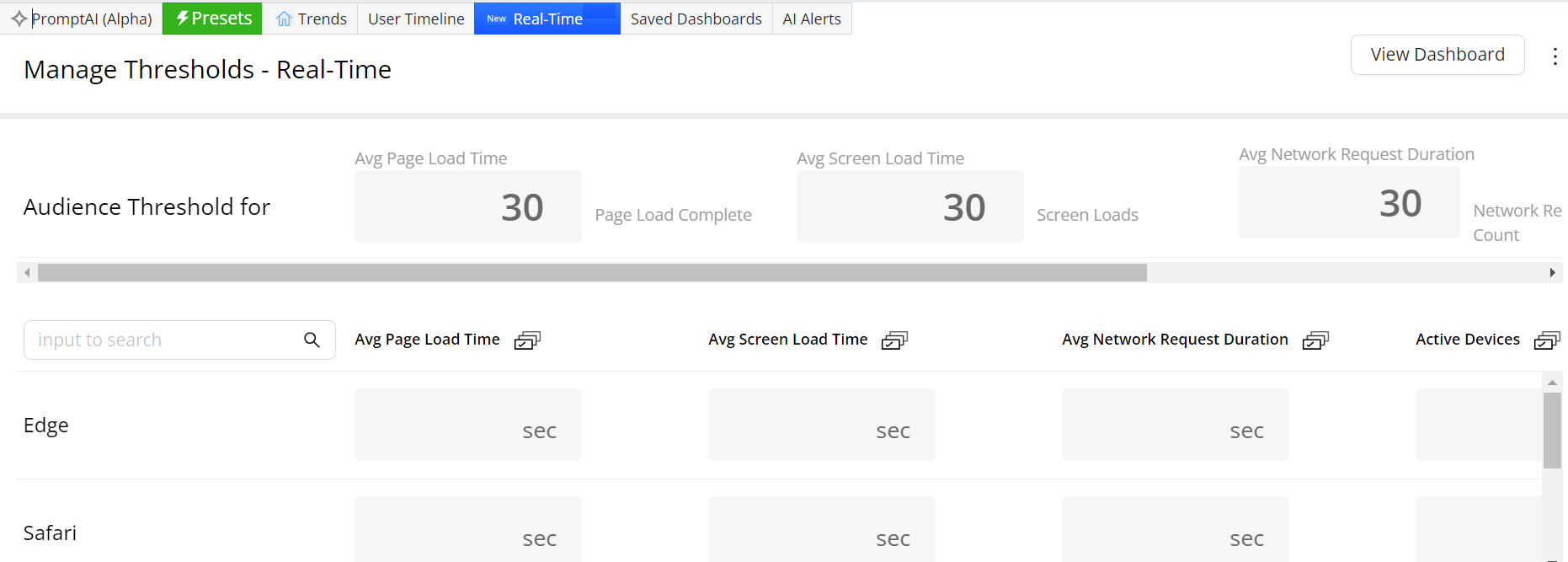Click the Trends home icon
Screen dimensions: 1568x562
[x=284, y=19]
